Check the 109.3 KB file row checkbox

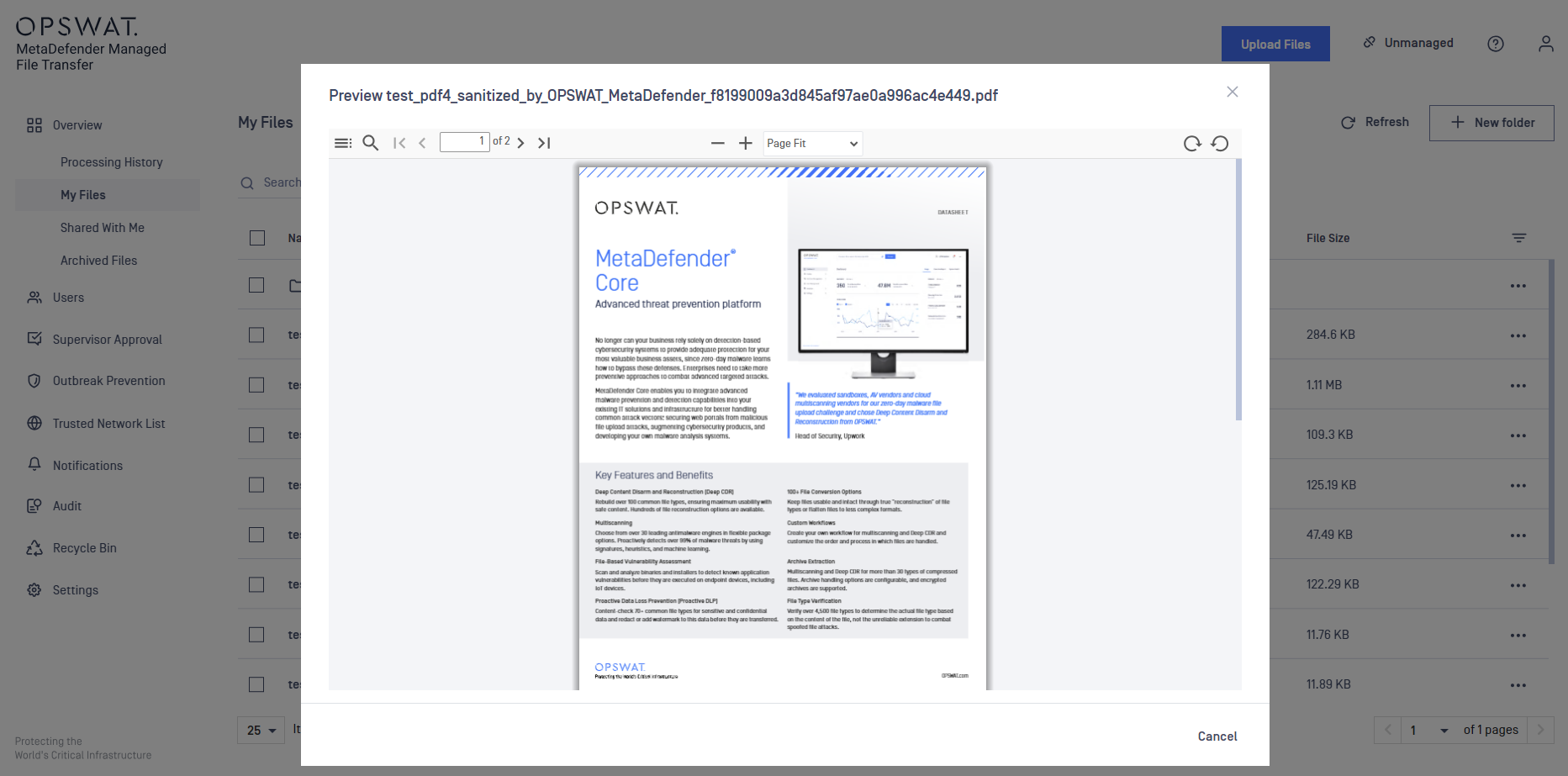pos(257,435)
